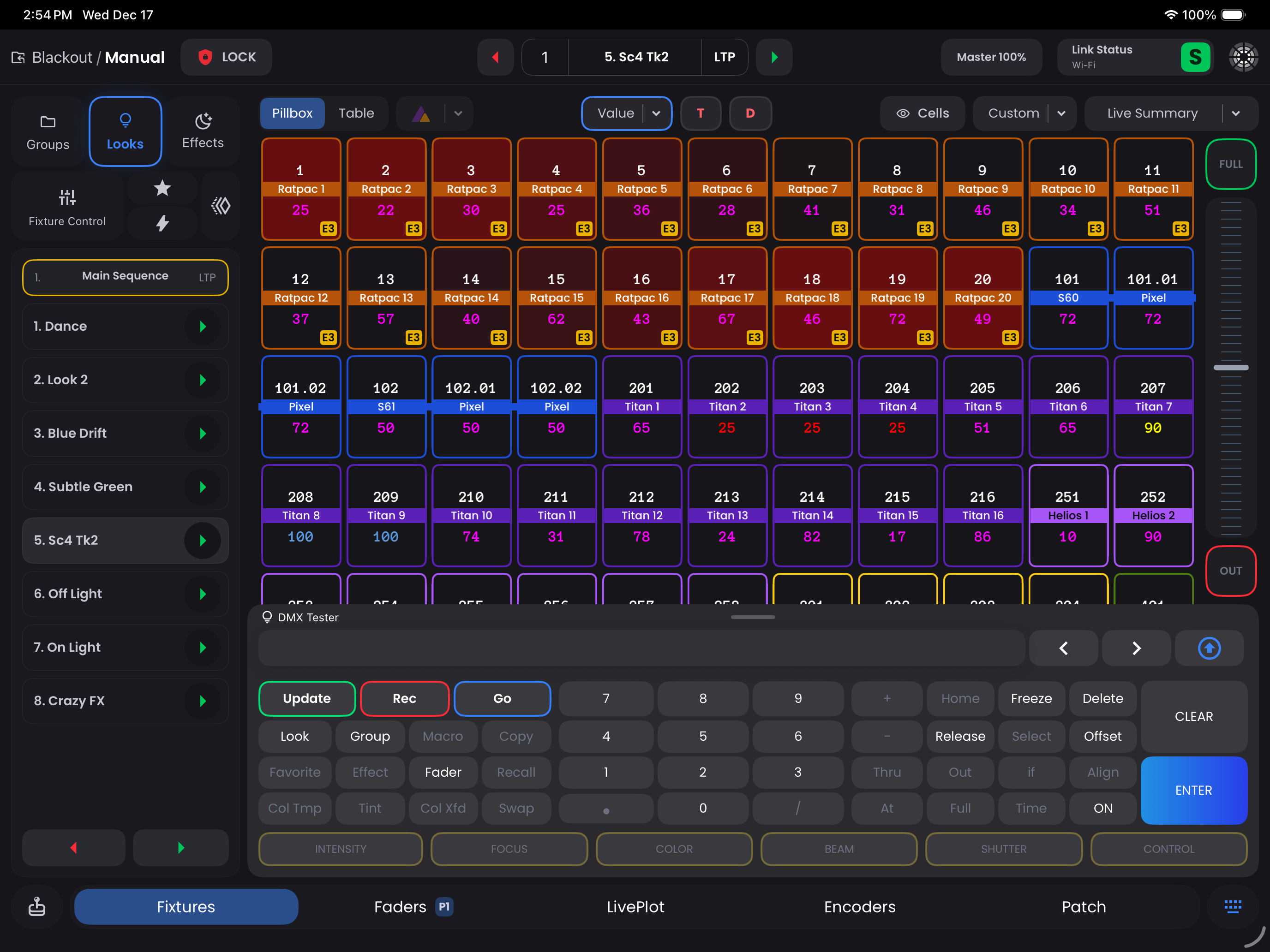
Task: Switch to the Table view tab
Action: pyautogui.click(x=356, y=113)
